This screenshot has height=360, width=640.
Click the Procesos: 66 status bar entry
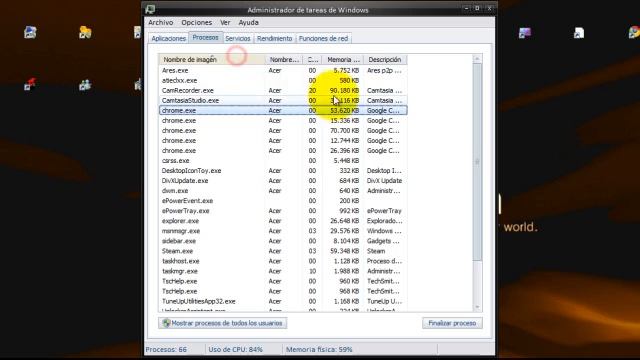pyautogui.click(x=166, y=349)
